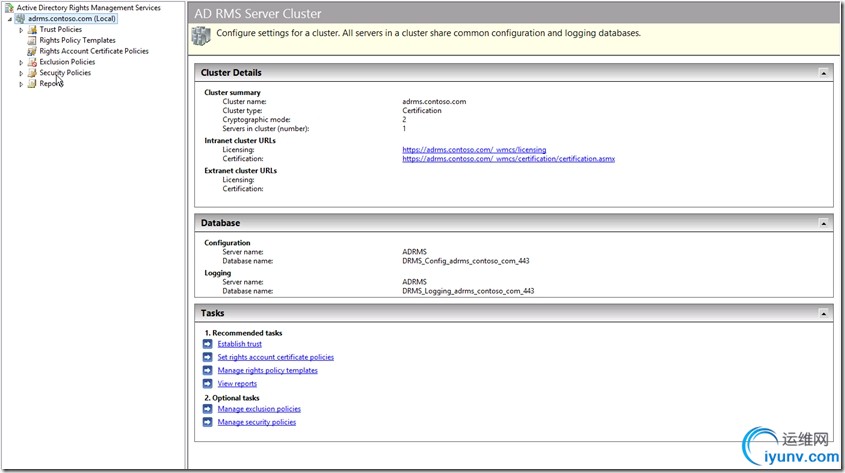Click the Certification cluster type value
The height and width of the screenshot is (473, 845).
(422, 110)
